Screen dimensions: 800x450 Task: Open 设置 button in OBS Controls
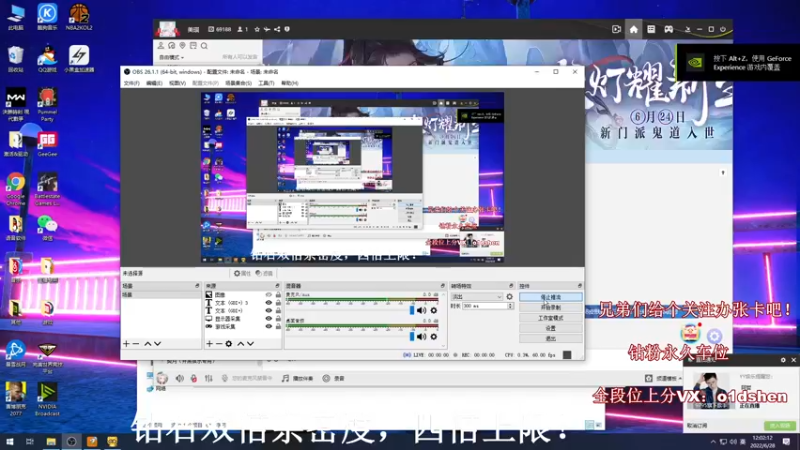coord(551,328)
